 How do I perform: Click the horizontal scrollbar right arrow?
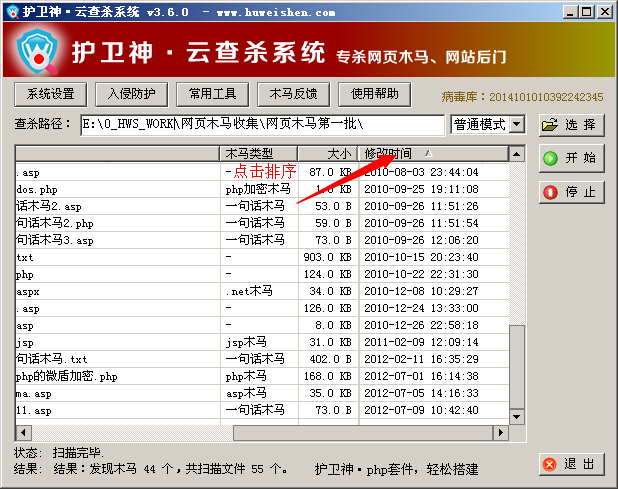[x=501, y=432]
